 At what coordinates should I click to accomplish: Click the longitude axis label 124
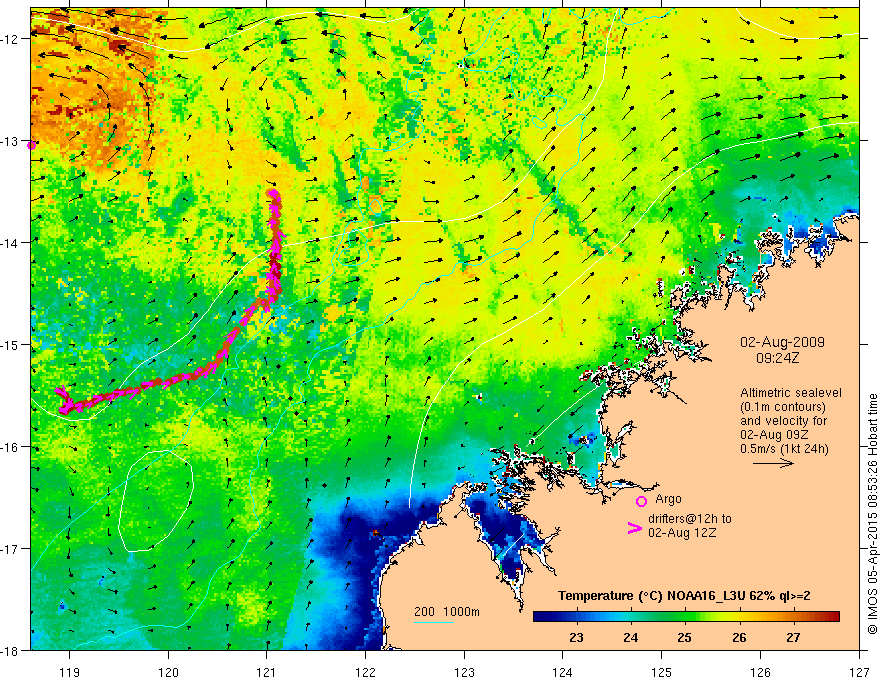pos(563,672)
